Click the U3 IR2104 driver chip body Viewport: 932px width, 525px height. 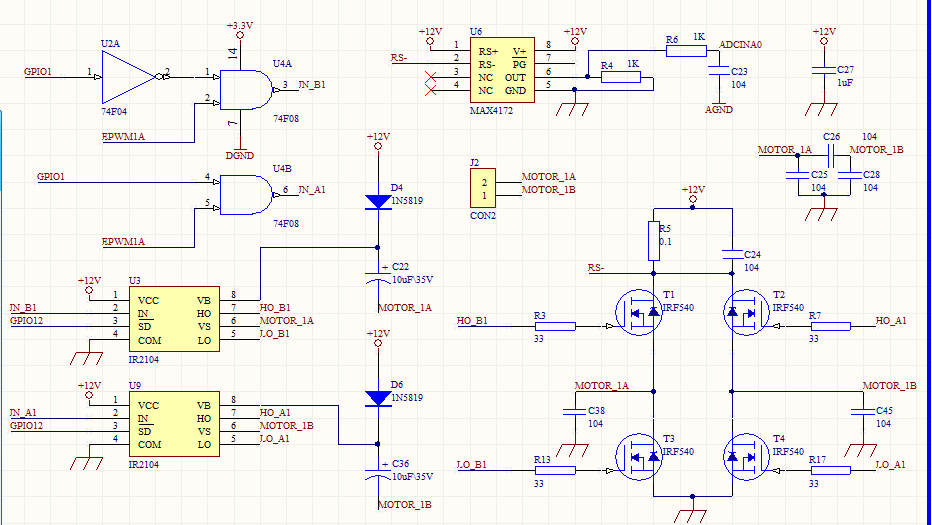click(x=172, y=320)
